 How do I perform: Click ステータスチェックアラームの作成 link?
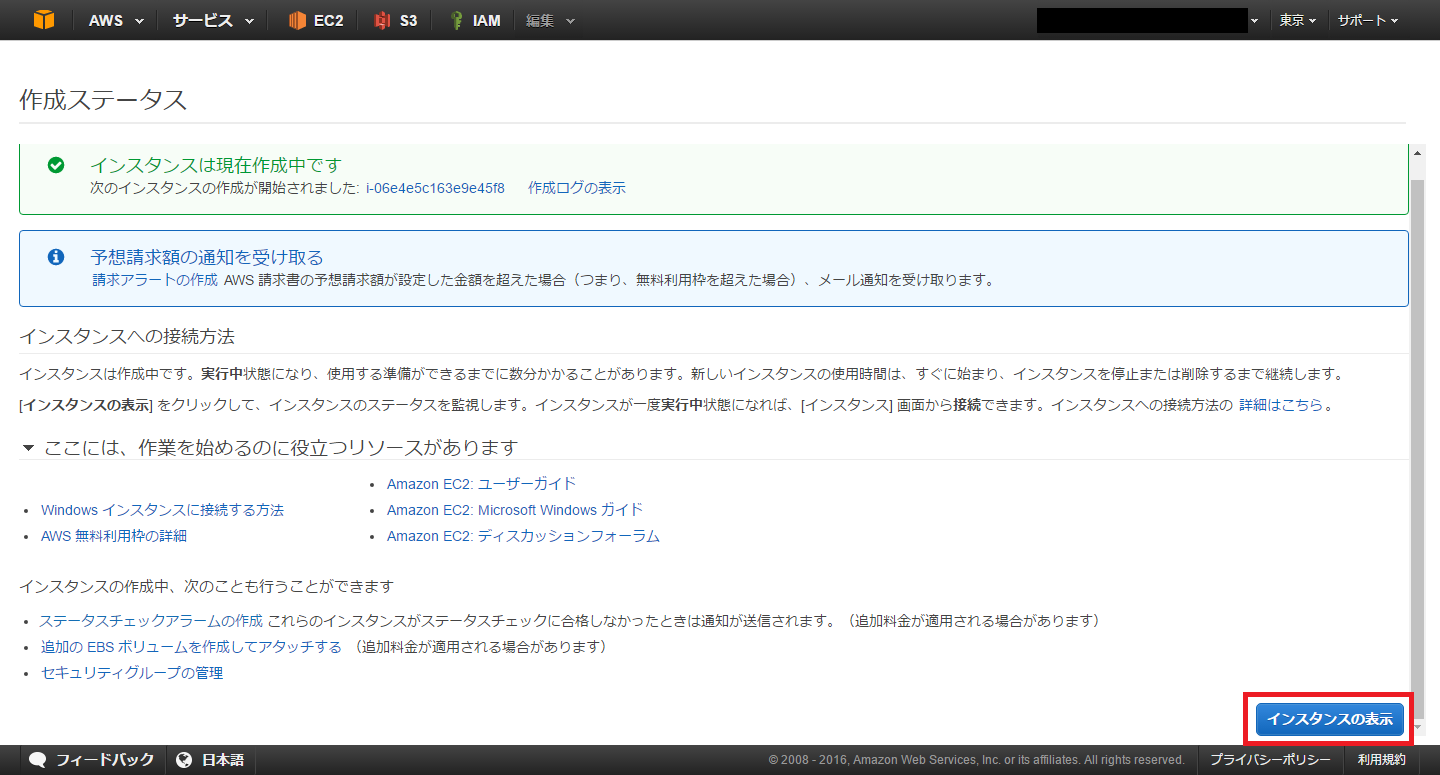pos(151,621)
